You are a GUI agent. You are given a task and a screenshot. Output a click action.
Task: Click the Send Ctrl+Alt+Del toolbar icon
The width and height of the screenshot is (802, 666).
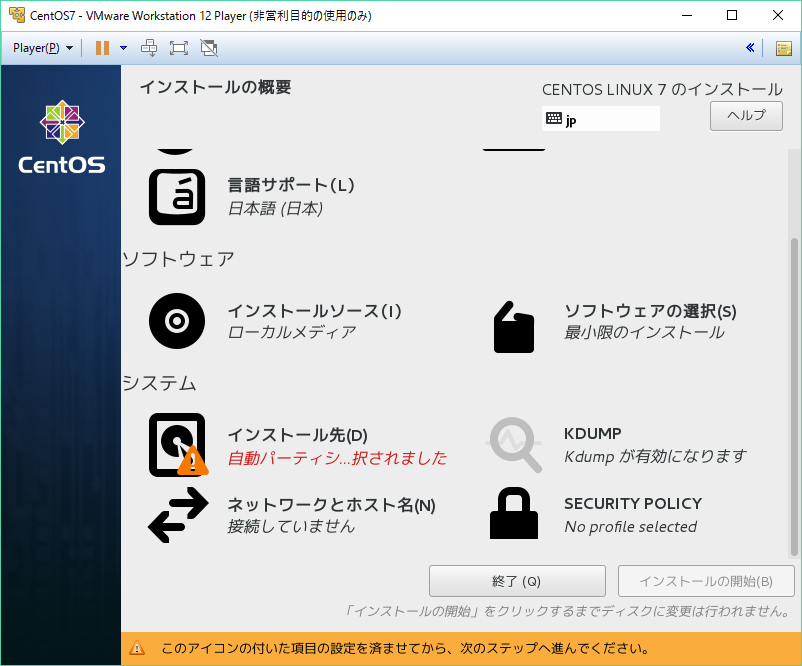pyautogui.click(x=149, y=48)
